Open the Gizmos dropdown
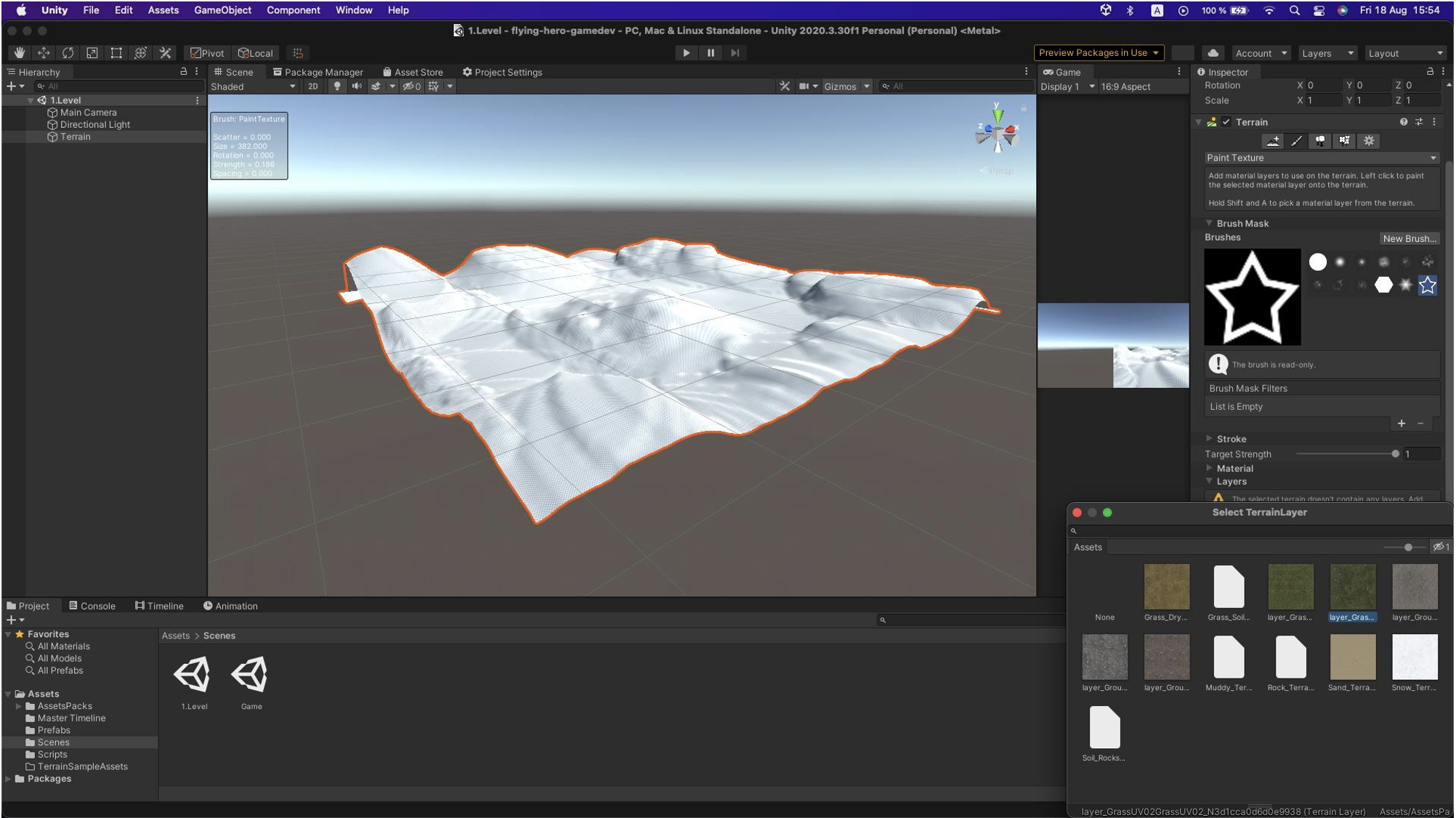This screenshot has height=818, width=1456. pos(846,86)
